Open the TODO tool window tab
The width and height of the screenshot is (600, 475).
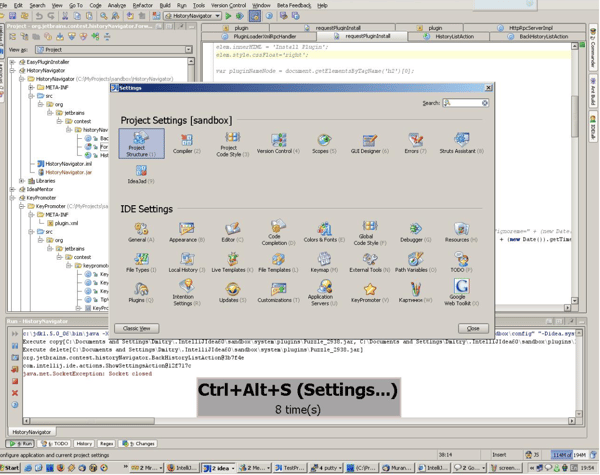coord(54,444)
